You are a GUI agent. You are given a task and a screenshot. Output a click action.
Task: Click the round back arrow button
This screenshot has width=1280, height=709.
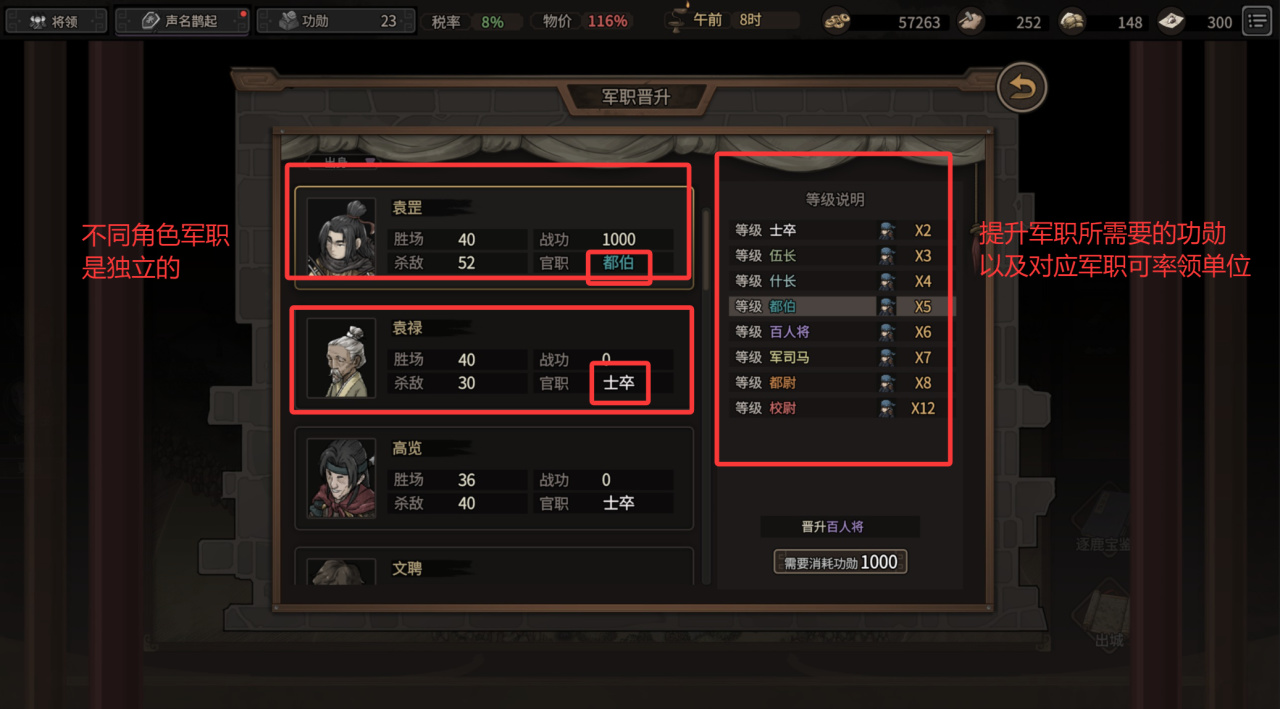[1021, 88]
